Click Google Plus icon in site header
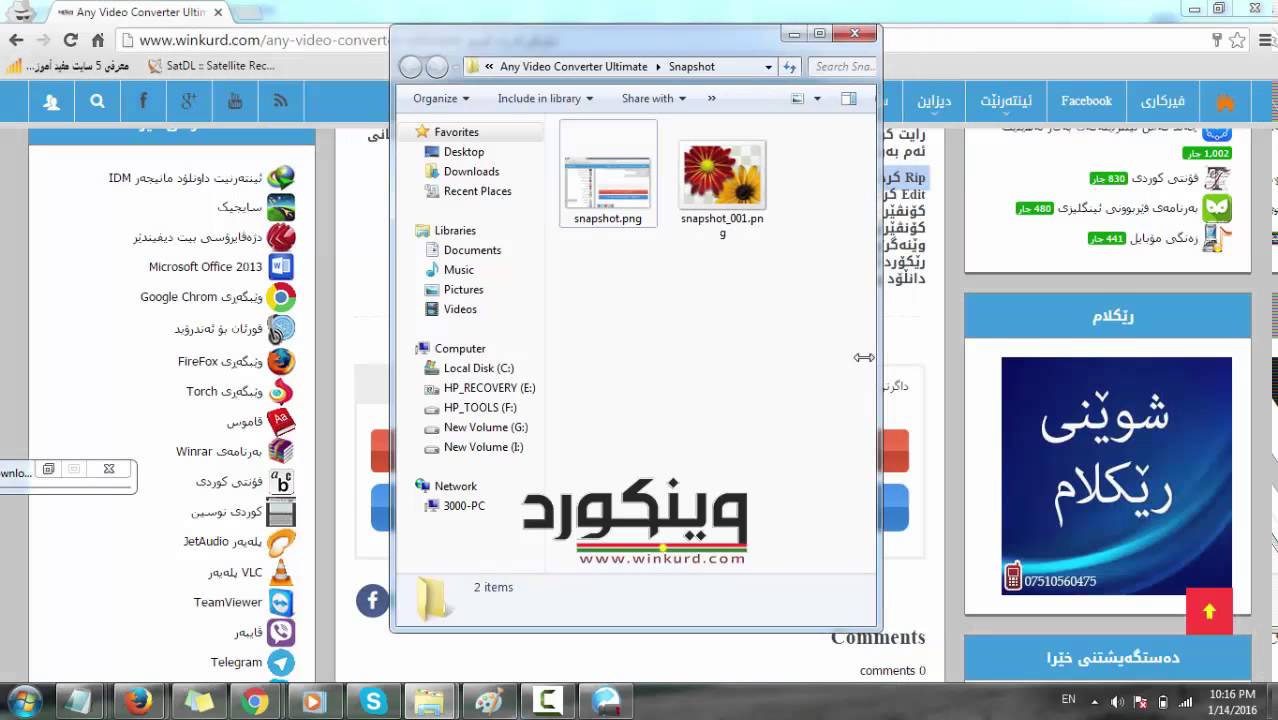The height and width of the screenshot is (720, 1278). [189, 101]
